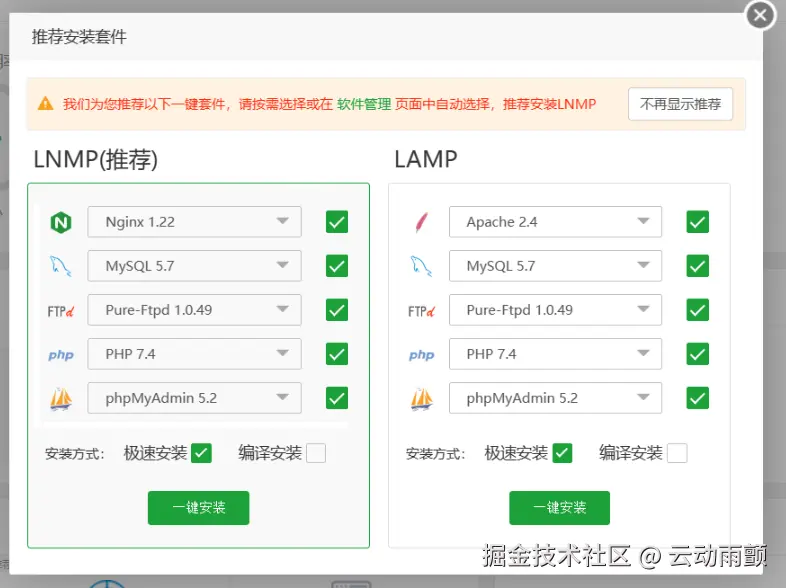Click the LAMP heading
This screenshot has width=786, height=588.
pos(426,159)
